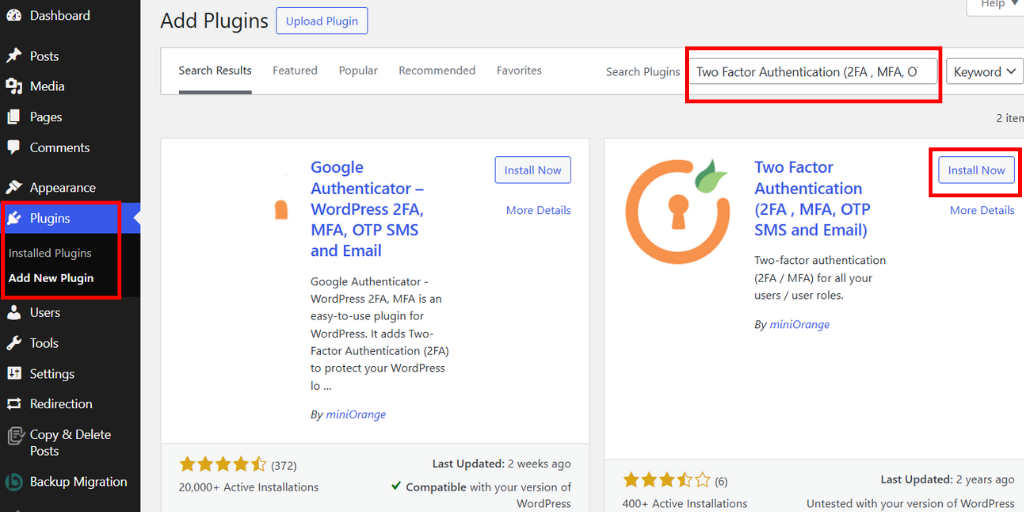This screenshot has height=512, width=1024.
Task: Open Backup Migration menu item
Action: click(x=78, y=482)
